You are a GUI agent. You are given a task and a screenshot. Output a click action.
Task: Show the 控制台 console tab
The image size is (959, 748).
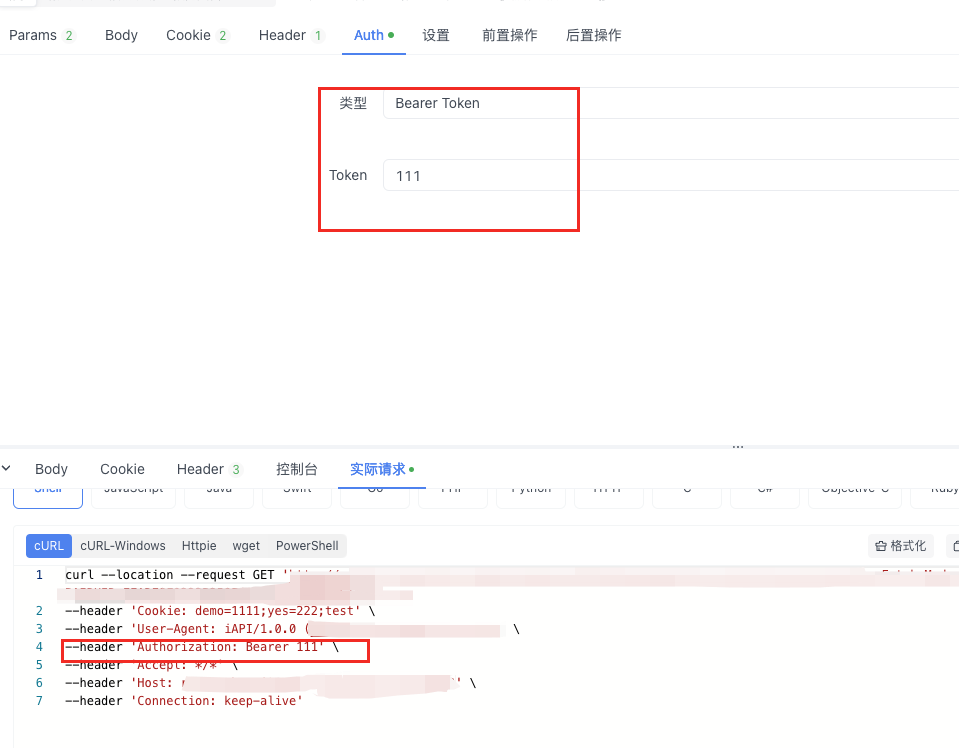297,469
